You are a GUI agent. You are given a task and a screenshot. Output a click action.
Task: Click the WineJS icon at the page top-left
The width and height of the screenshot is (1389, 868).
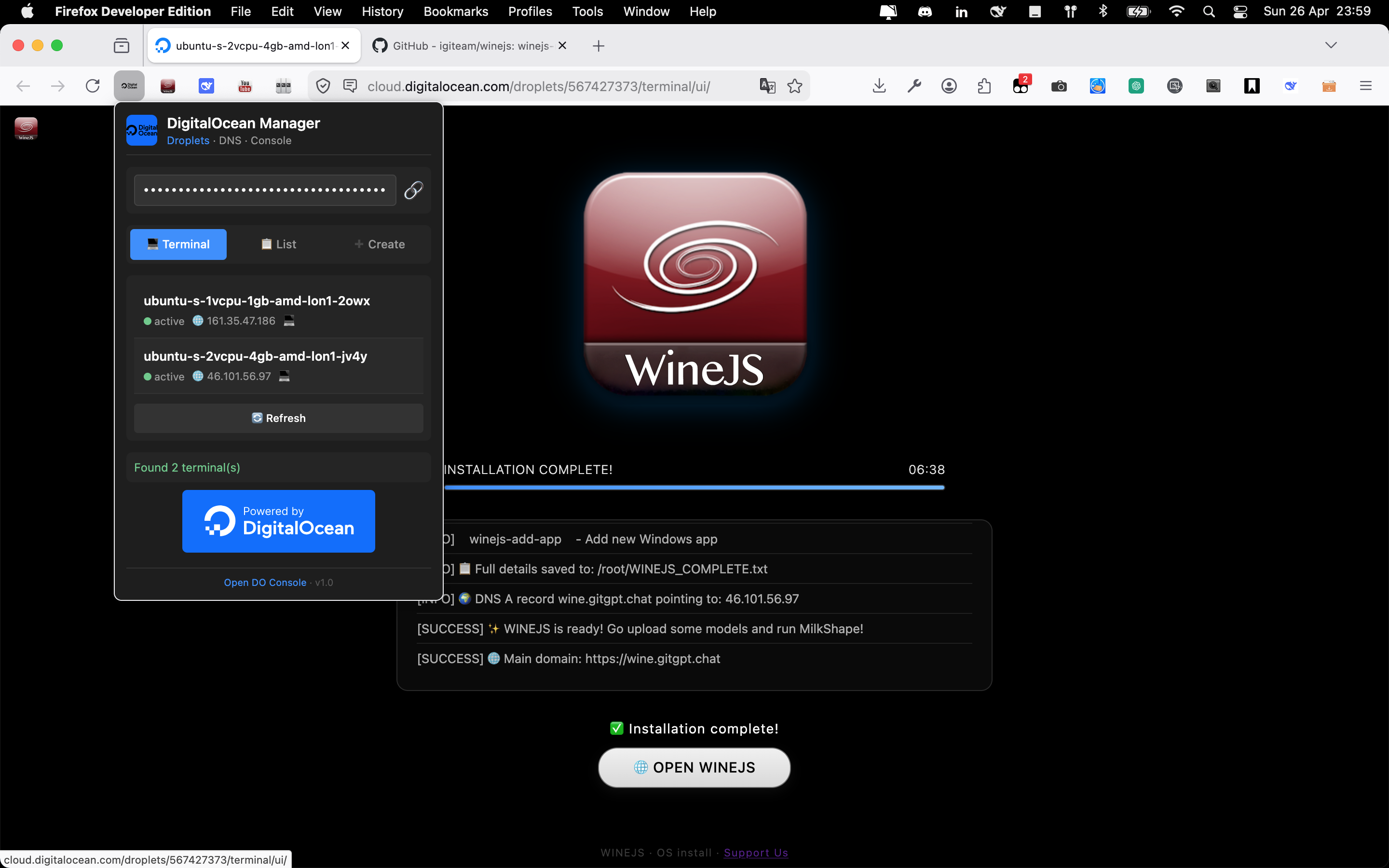point(26,128)
